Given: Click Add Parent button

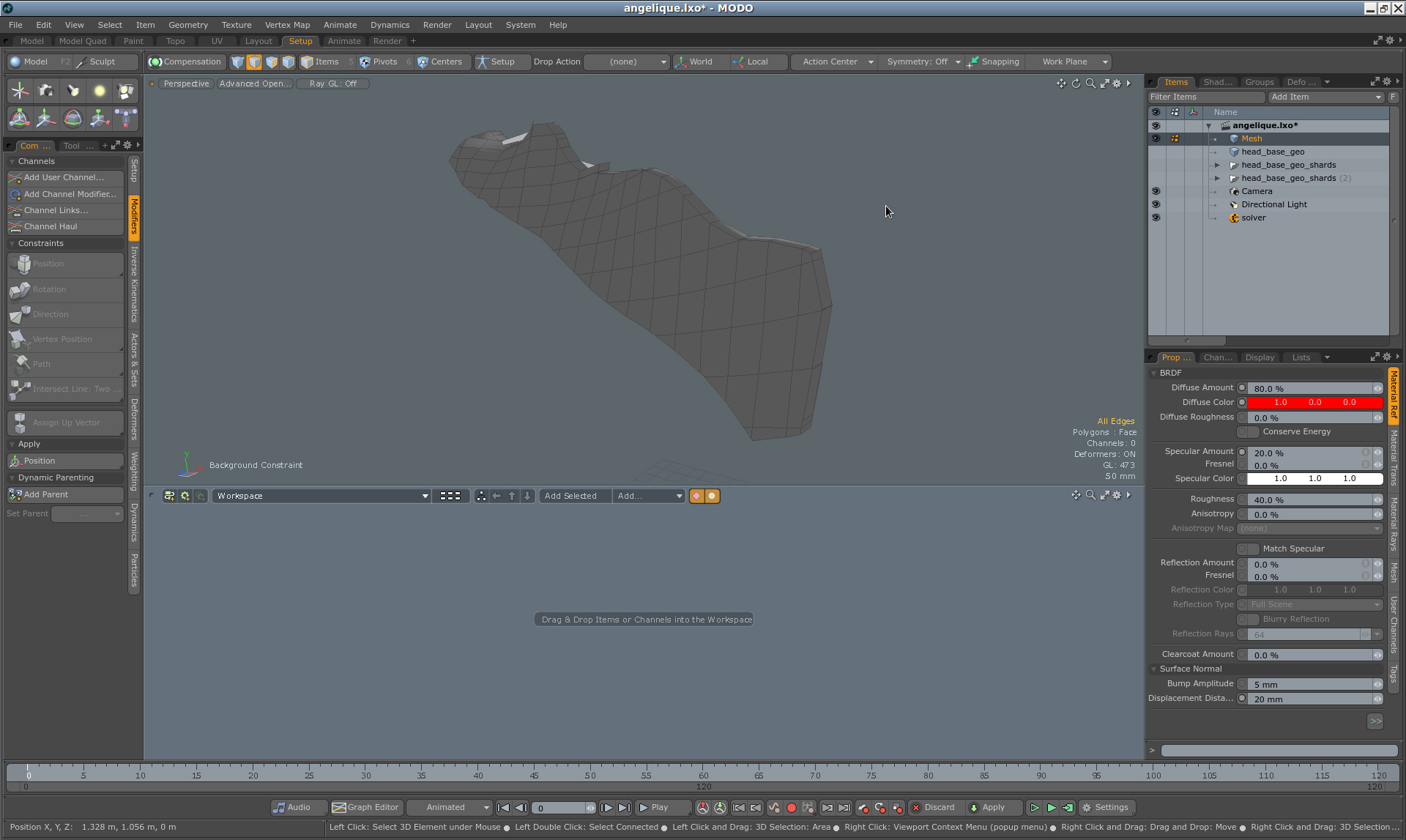Looking at the screenshot, I should tap(65, 494).
